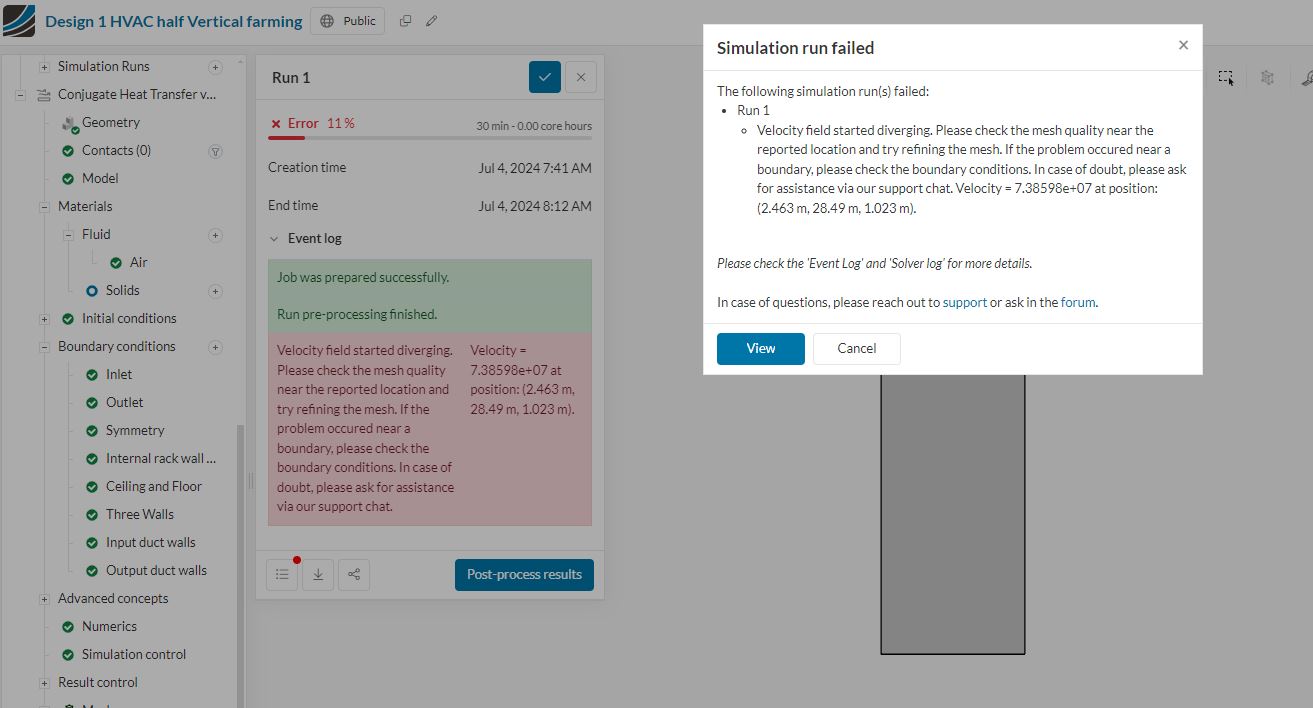Select the Geometry item in the tree
The image size is (1313, 708).
[x=112, y=122]
